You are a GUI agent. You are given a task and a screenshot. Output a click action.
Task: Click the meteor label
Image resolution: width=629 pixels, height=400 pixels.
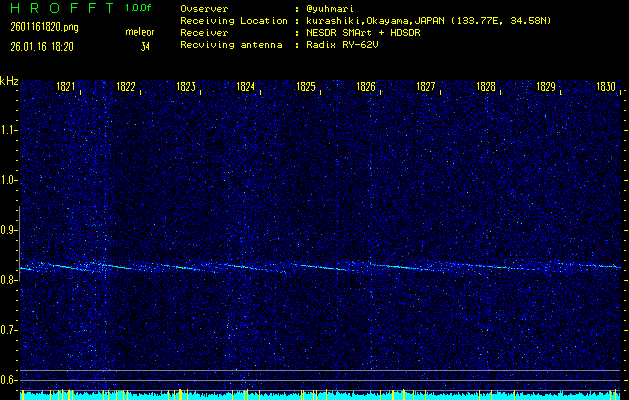pos(140,32)
